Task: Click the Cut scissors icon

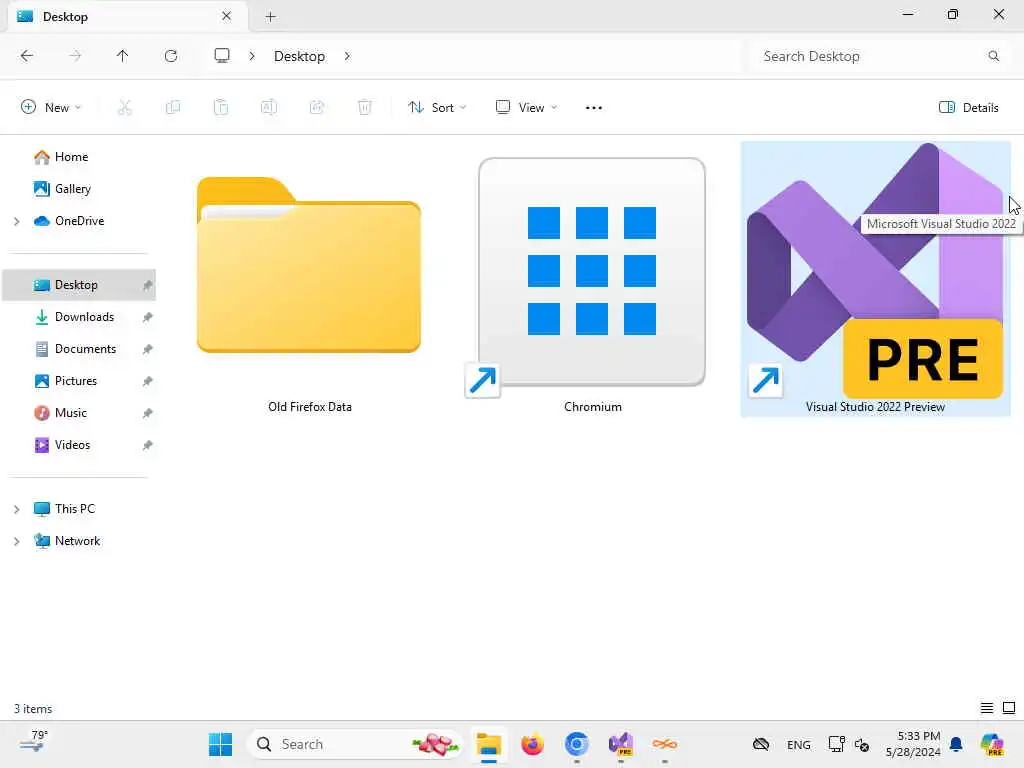Action: pyautogui.click(x=124, y=107)
